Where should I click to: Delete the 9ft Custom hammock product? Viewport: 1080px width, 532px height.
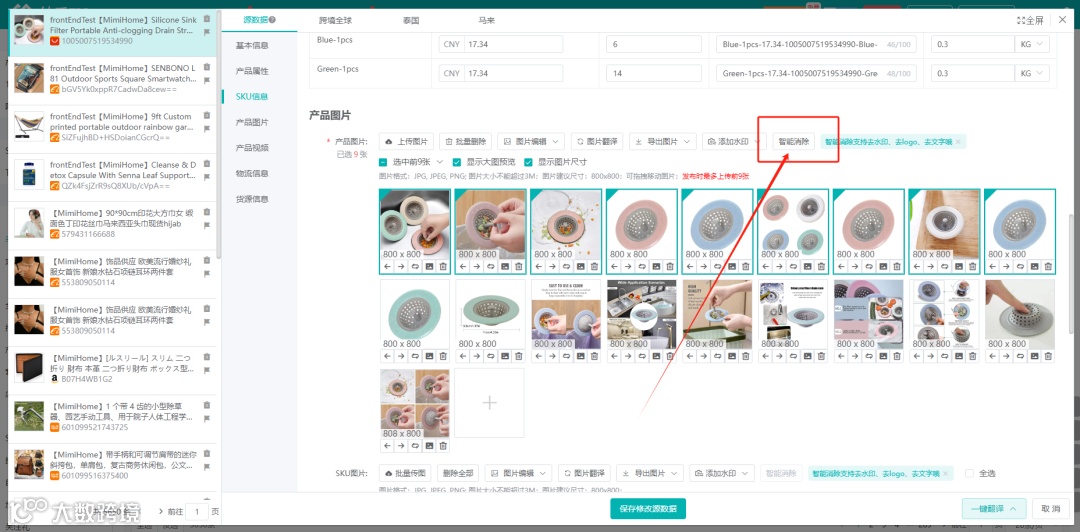coord(207,116)
